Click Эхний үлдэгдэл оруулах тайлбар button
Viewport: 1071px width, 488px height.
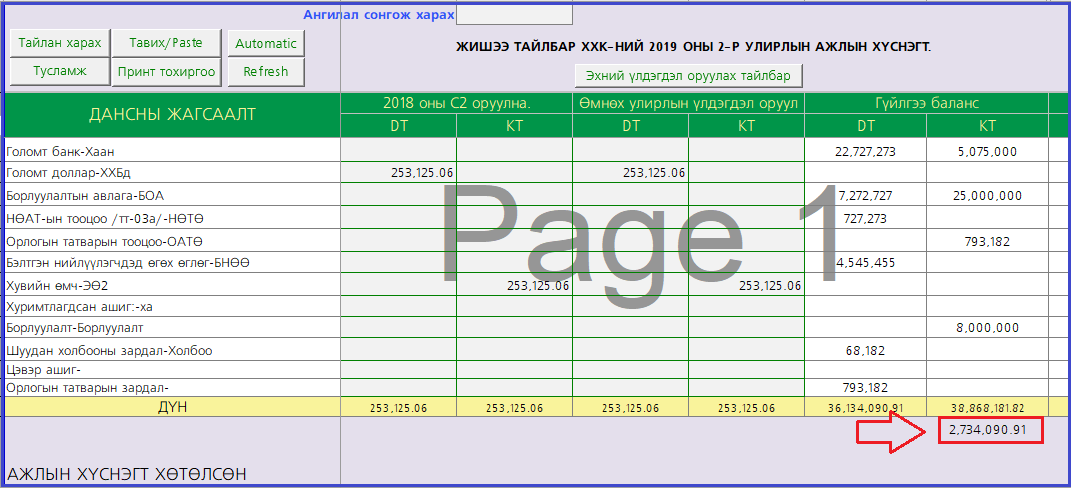688,76
